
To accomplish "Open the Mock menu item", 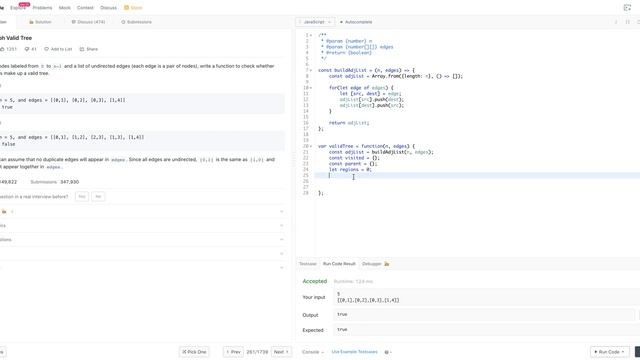I will pyautogui.click(x=64, y=8).
